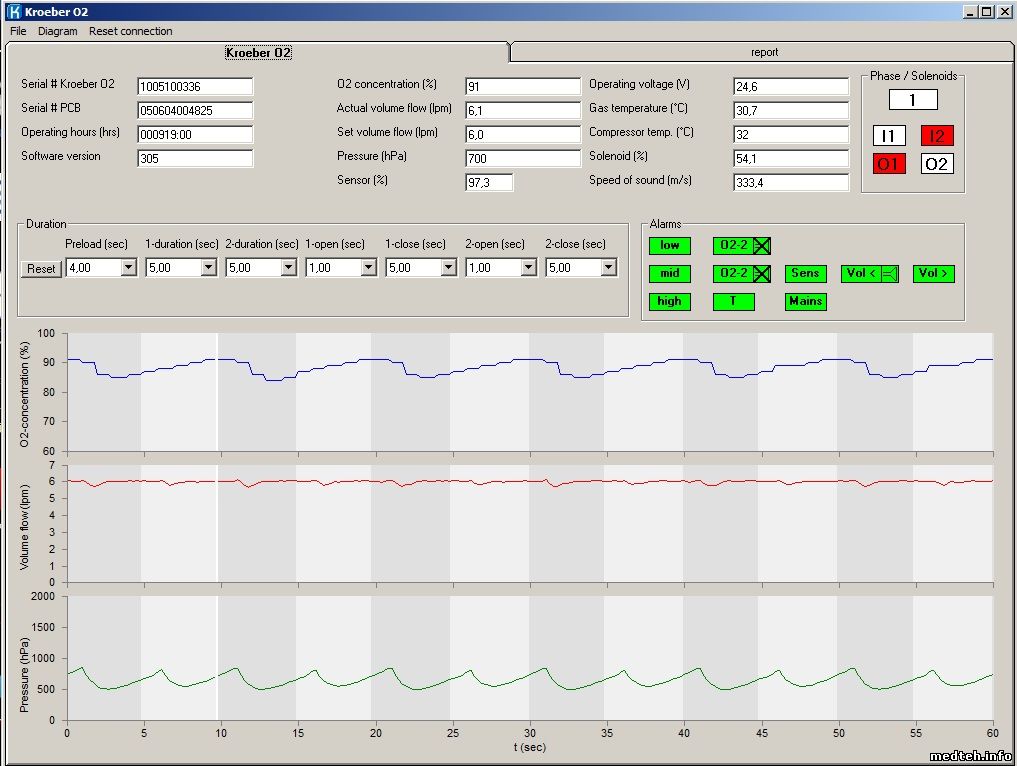Click the Reset connection menu item
Viewport: 1017px width, 766px height.
tap(130, 31)
